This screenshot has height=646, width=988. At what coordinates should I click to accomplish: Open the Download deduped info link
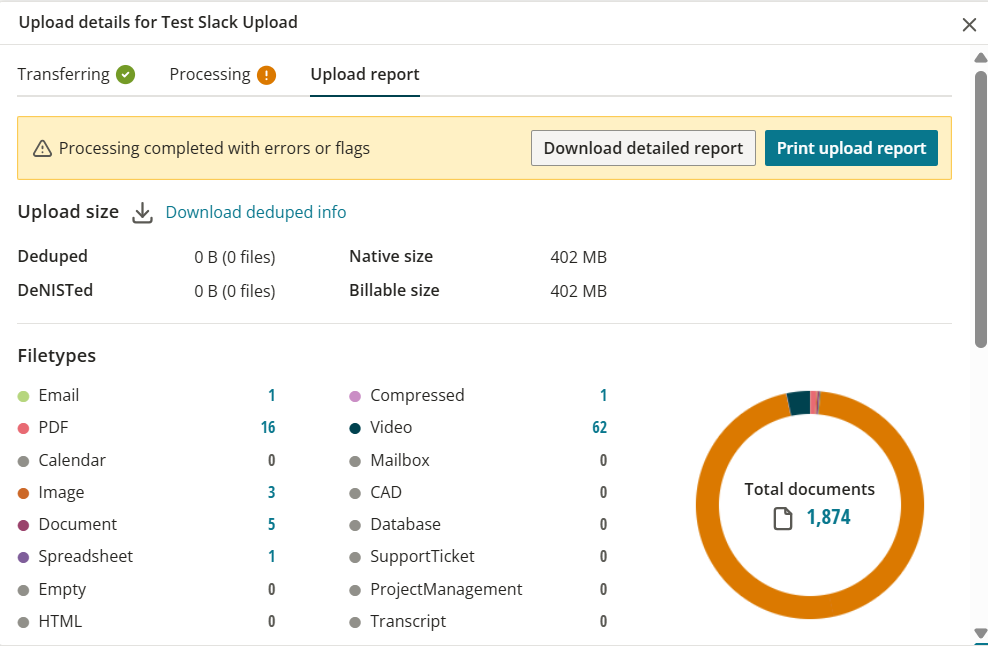click(x=255, y=212)
